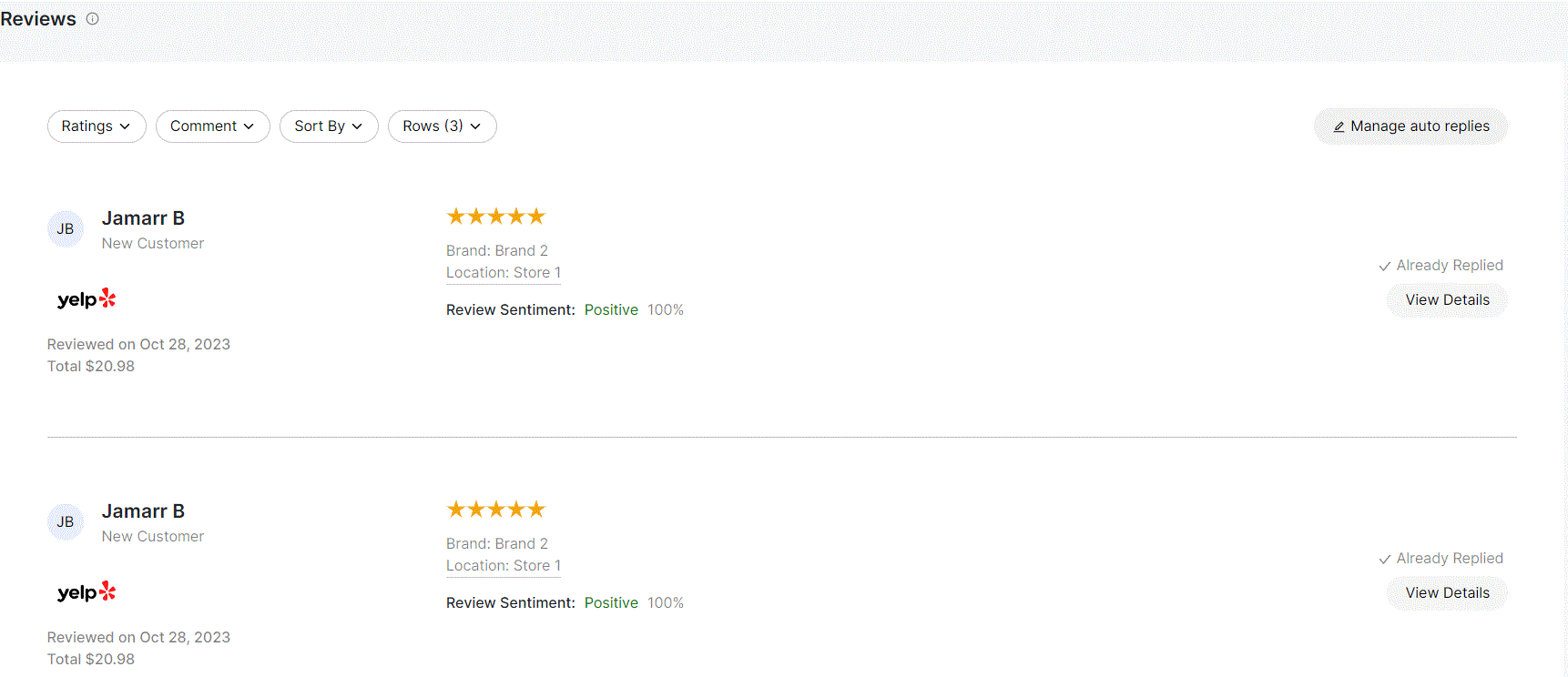Click the JB avatar on the first review
The height and width of the screenshot is (677, 1568).
click(x=66, y=229)
